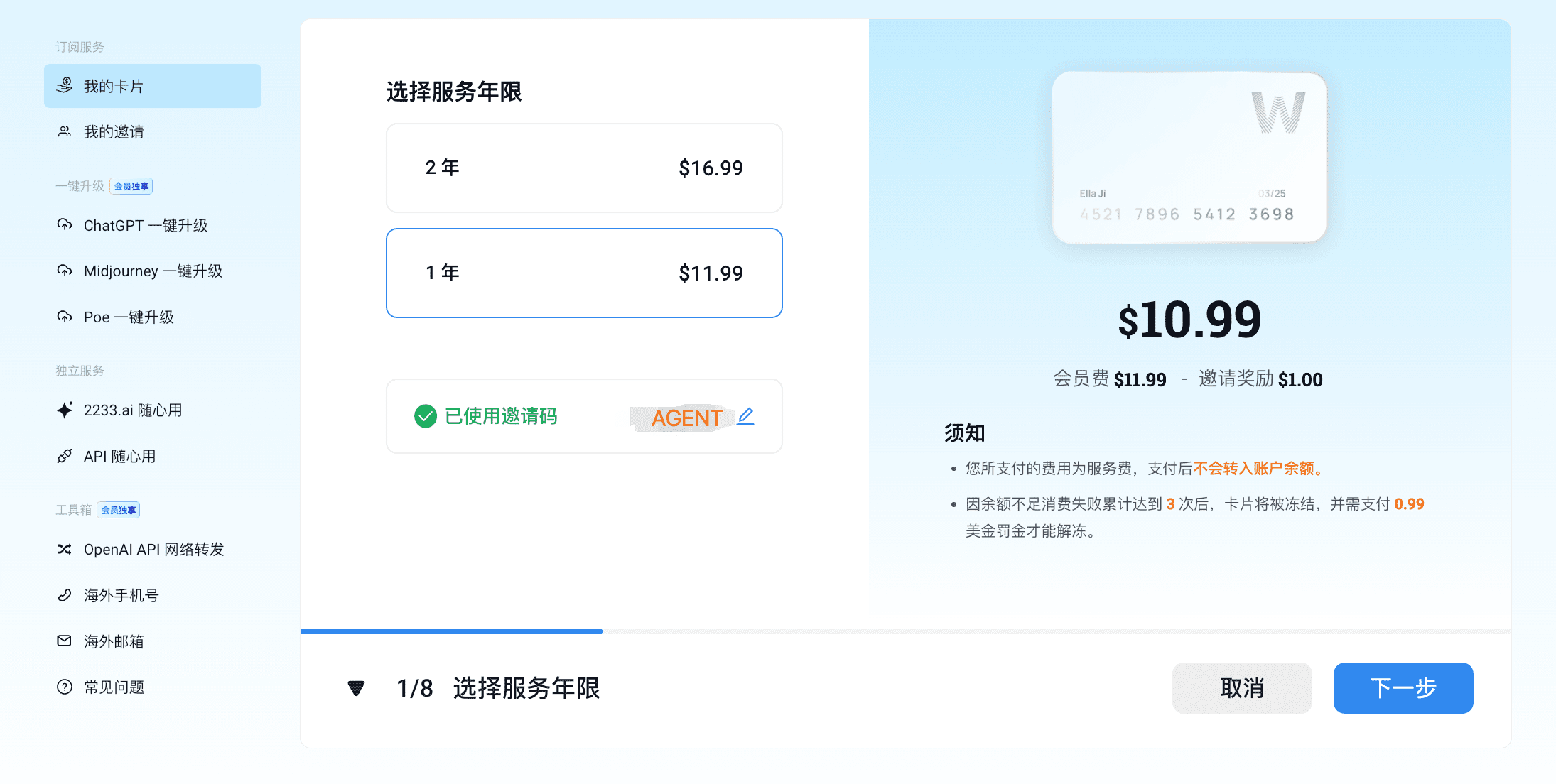Screen dimensions: 1556x784
Task: Select the 1 年 $11.99 plan
Action: point(584,273)
